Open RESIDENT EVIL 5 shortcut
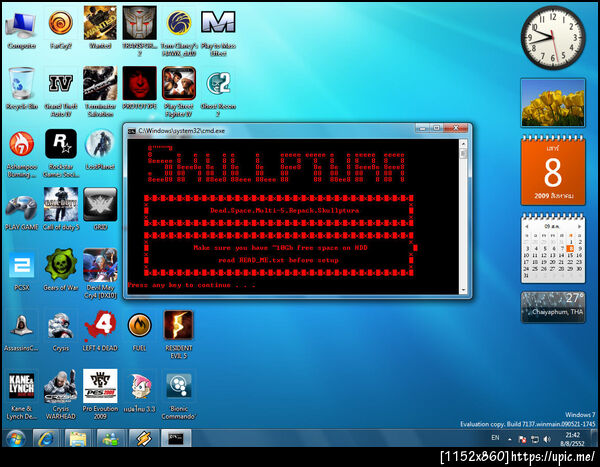The height and width of the screenshot is (467, 600). pyautogui.click(x=179, y=335)
